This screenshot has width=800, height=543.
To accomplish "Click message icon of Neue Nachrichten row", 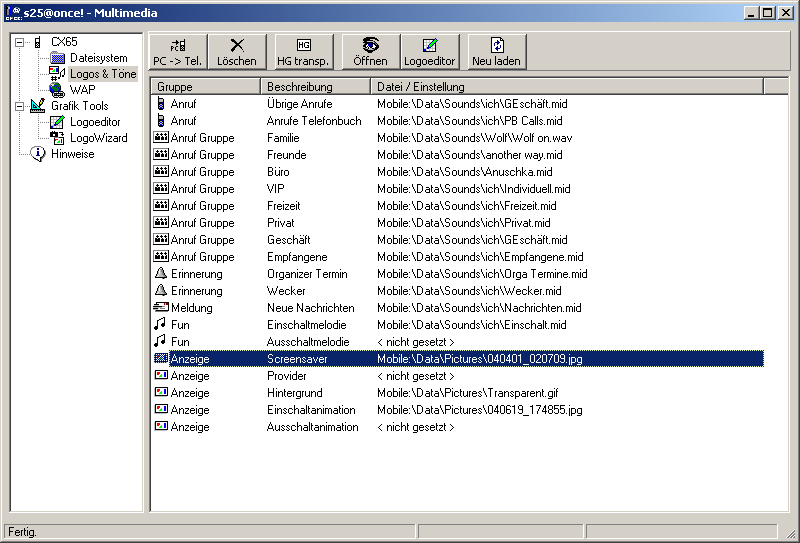I will (x=161, y=307).
